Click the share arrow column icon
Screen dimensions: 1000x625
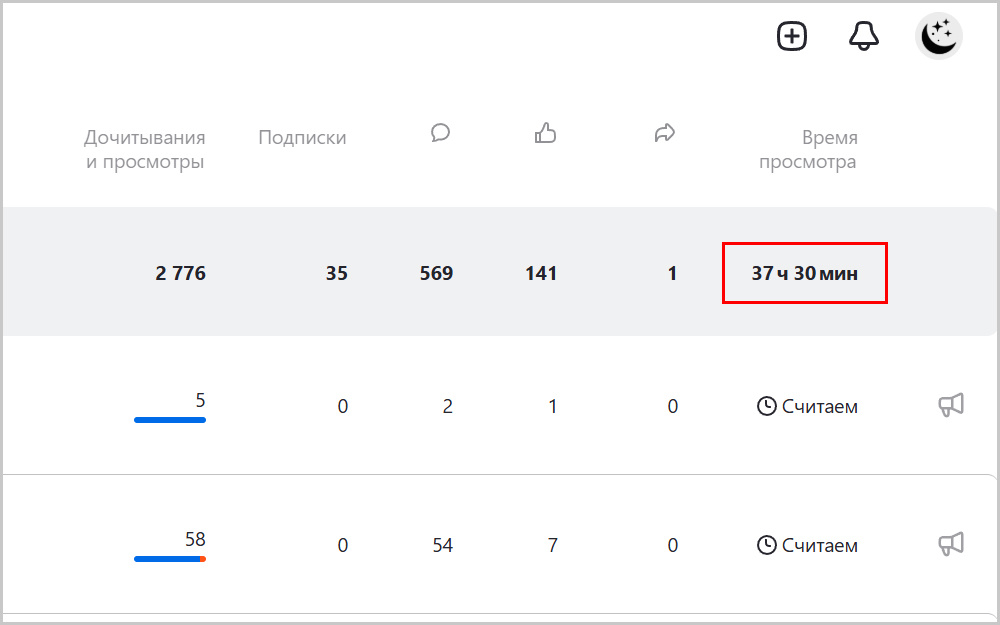tap(665, 133)
